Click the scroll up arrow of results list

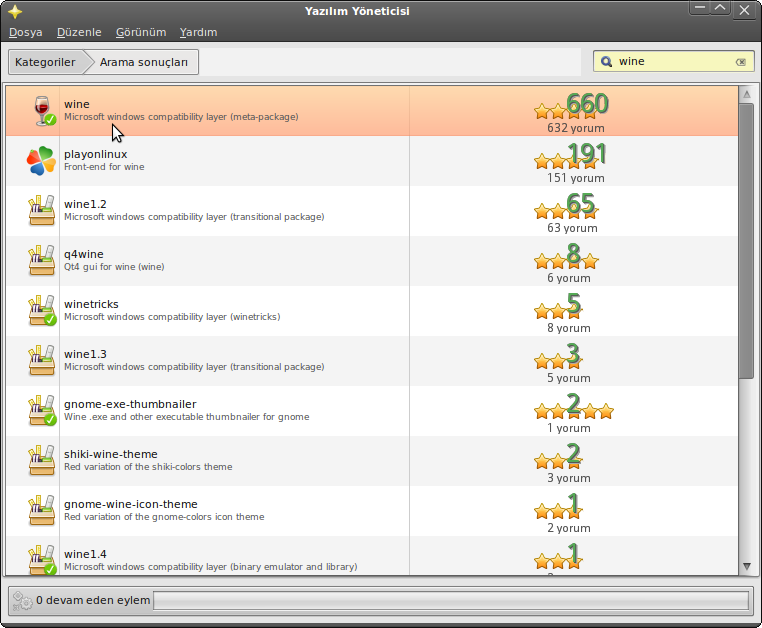coord(746,94)
